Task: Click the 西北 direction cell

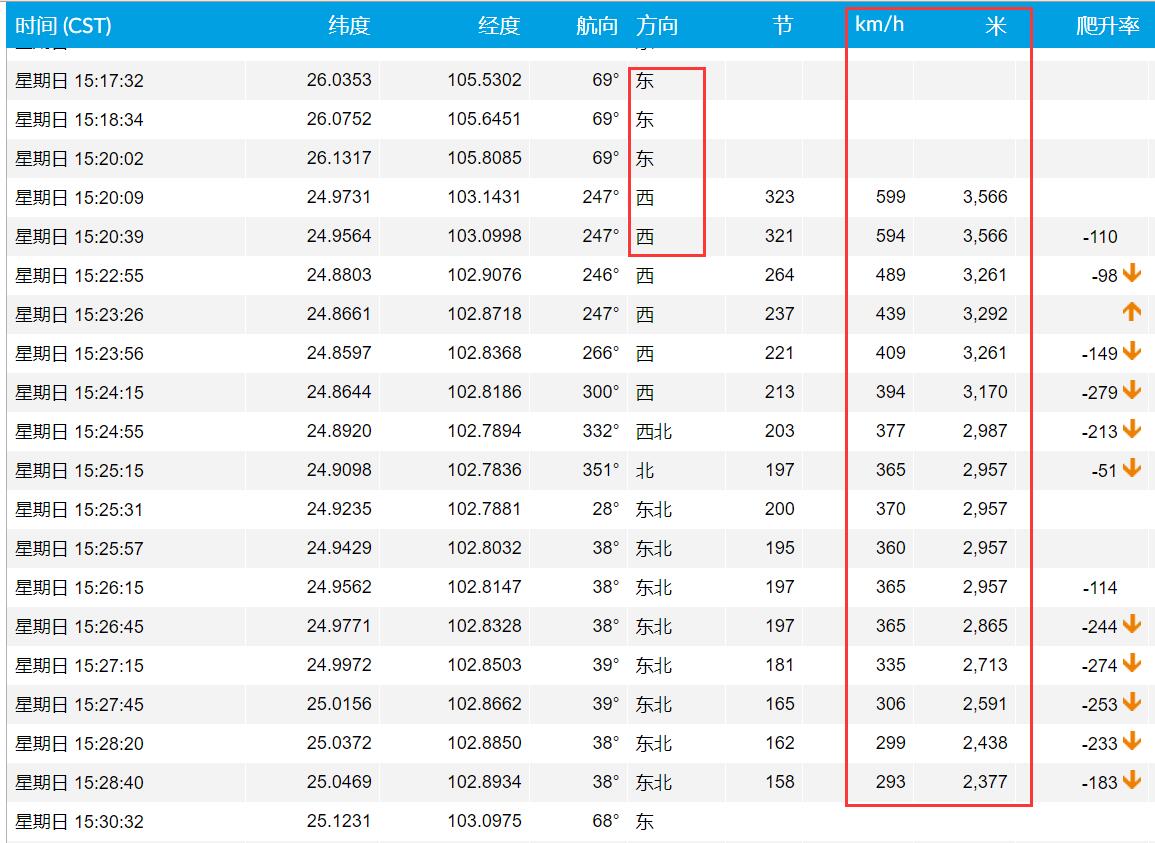Action: tap(654, 431)
